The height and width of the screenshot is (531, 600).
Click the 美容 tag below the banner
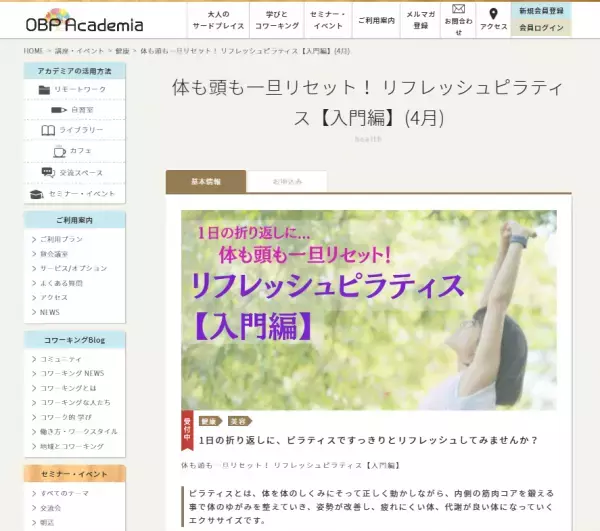click(240, 421)
